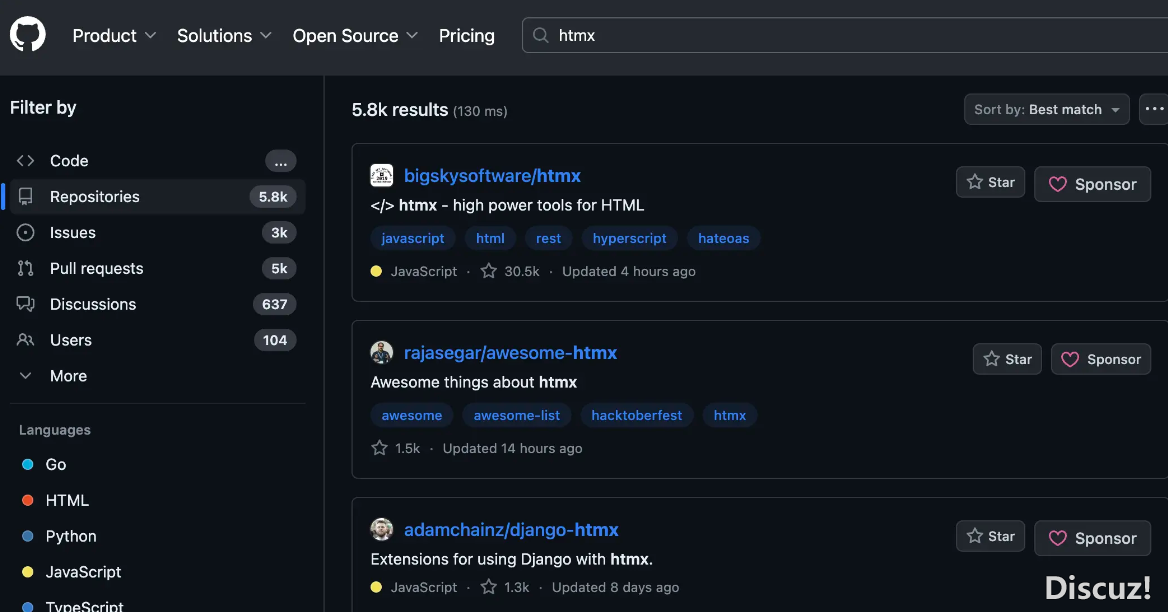Viewport: 1168px width, 612px height.
Task: Click the awesome-list topic tag
Action: coord(517,415)
